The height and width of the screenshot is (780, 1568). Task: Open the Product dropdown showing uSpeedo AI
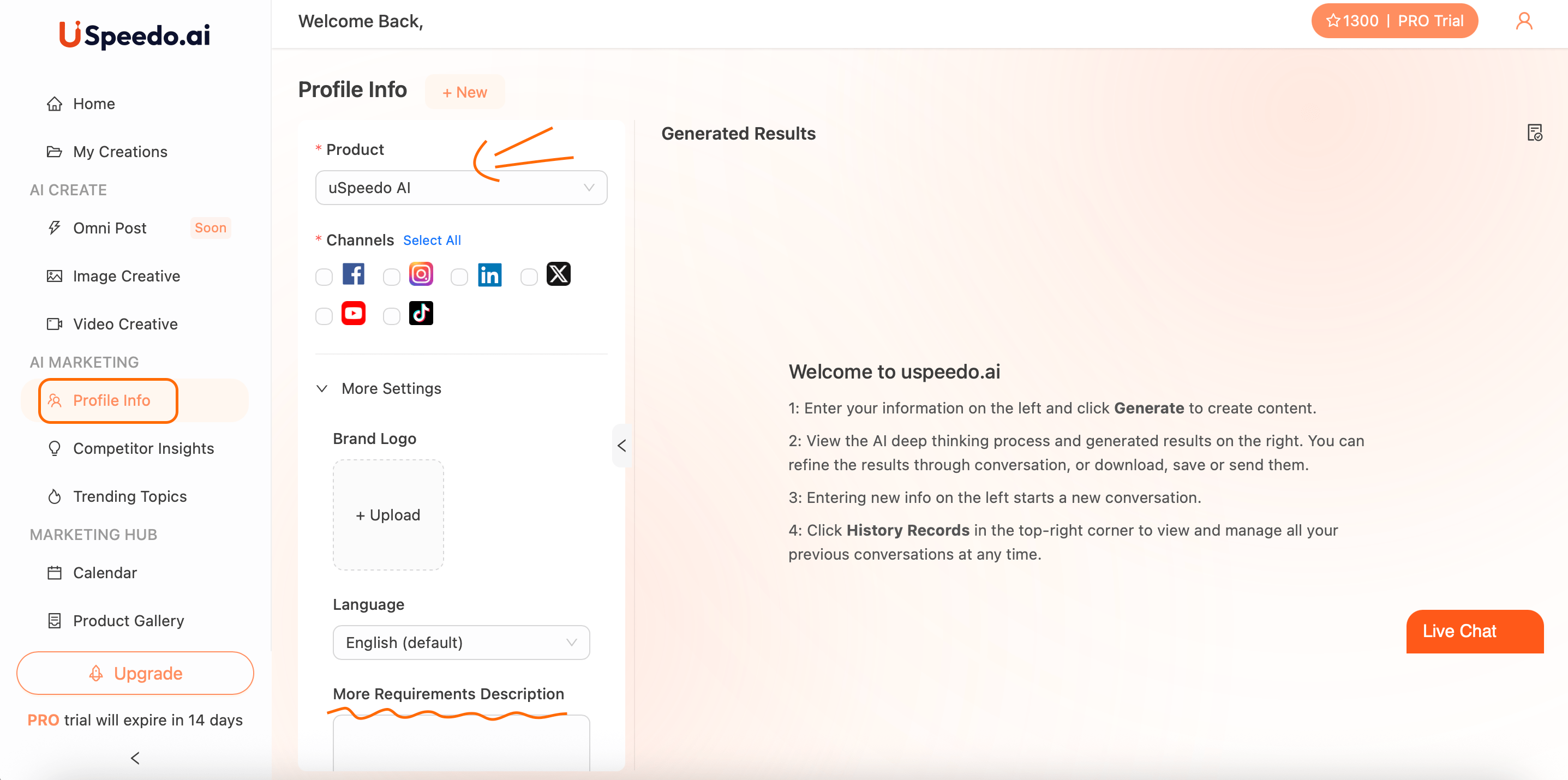(x=461, y=188)
